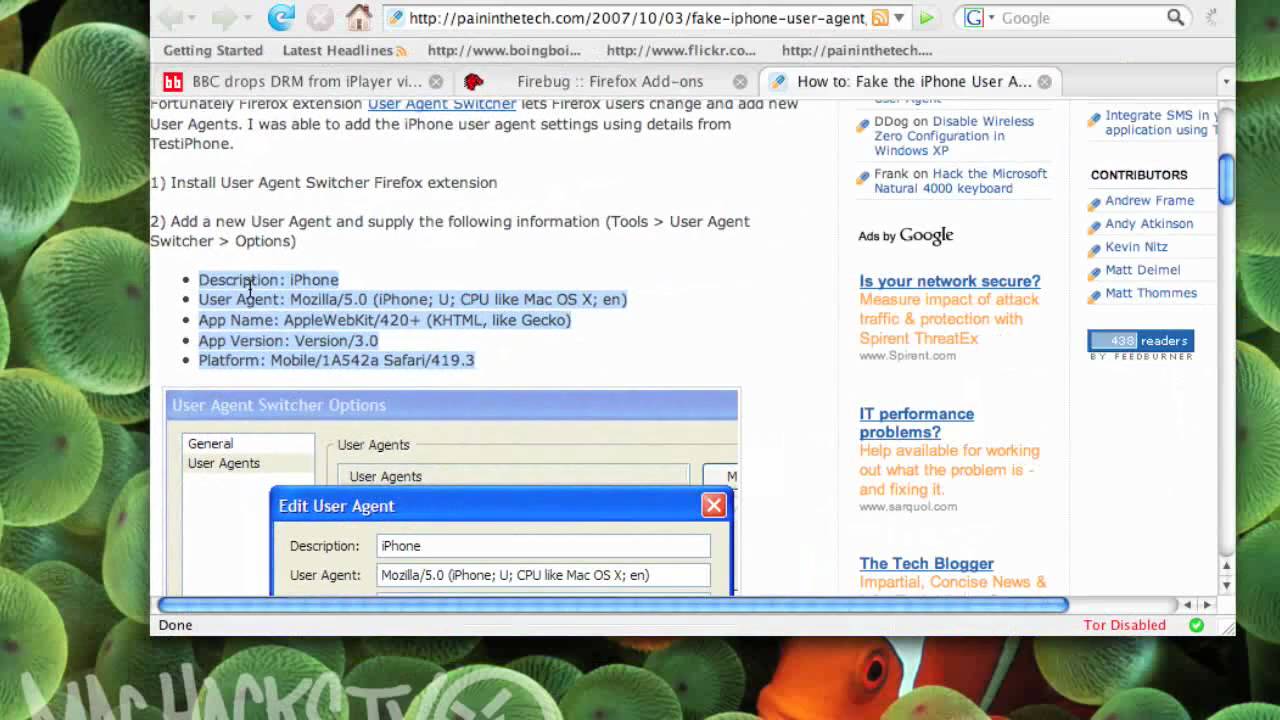Open The Tech Blogger ad link
The height and width of the screenshot is (720, 1280).
pyautogui.click(x=926, y=564)
